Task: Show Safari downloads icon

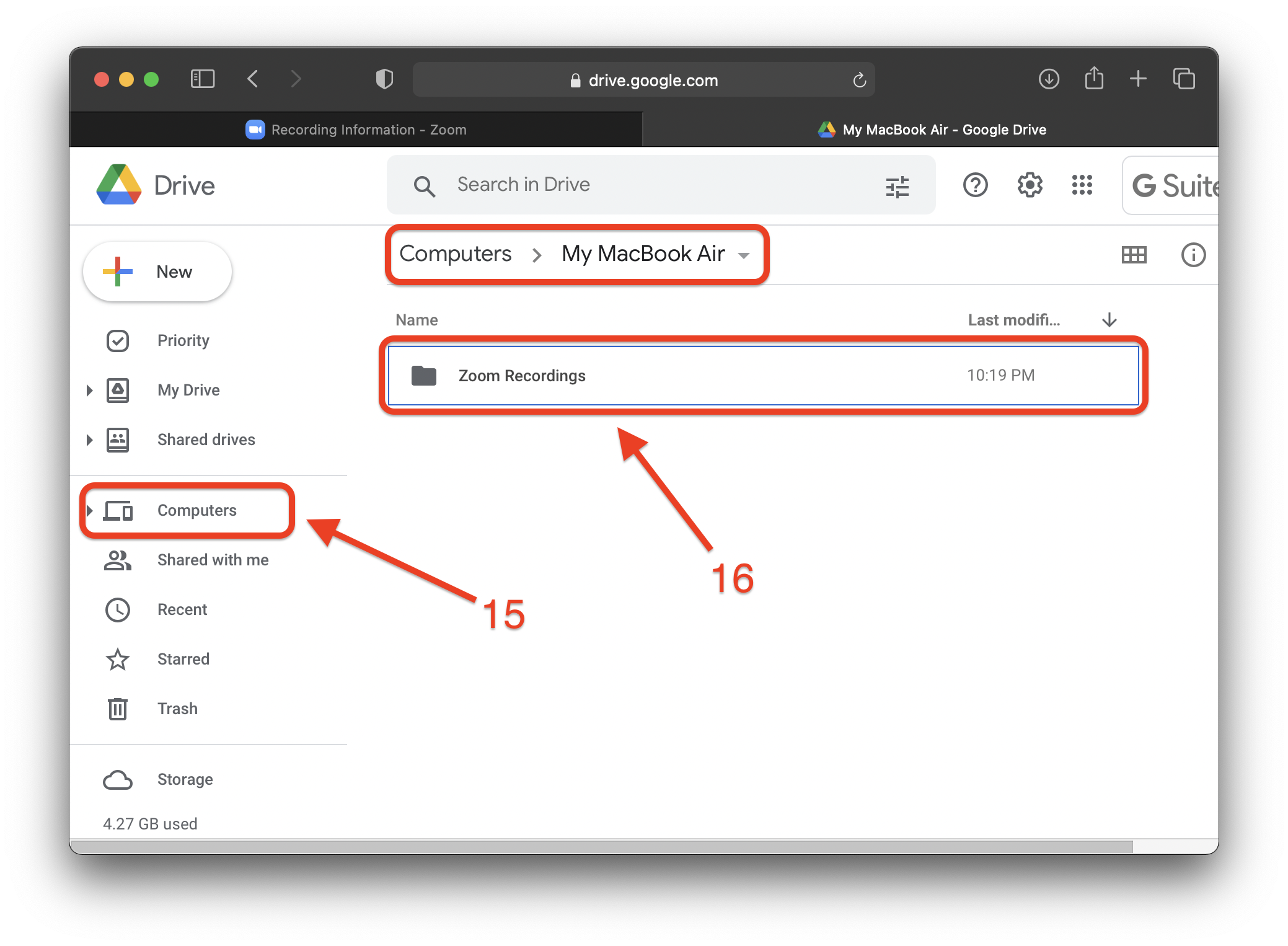Action: [x=1049, y=79]
